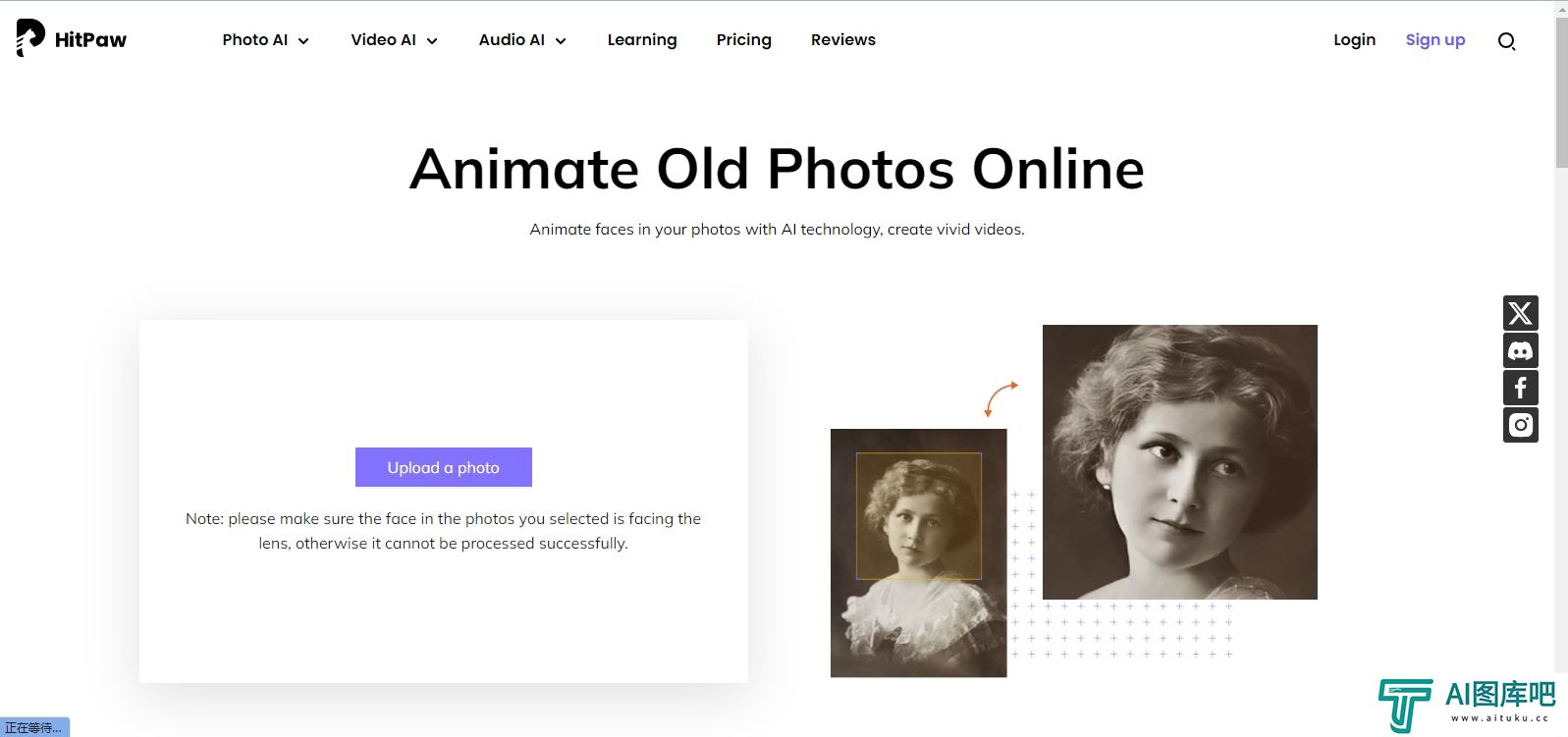Open the X (Twitter) share icon
The height and width of the screenshot is (737, 1568).
click(x=1520, y=313)
